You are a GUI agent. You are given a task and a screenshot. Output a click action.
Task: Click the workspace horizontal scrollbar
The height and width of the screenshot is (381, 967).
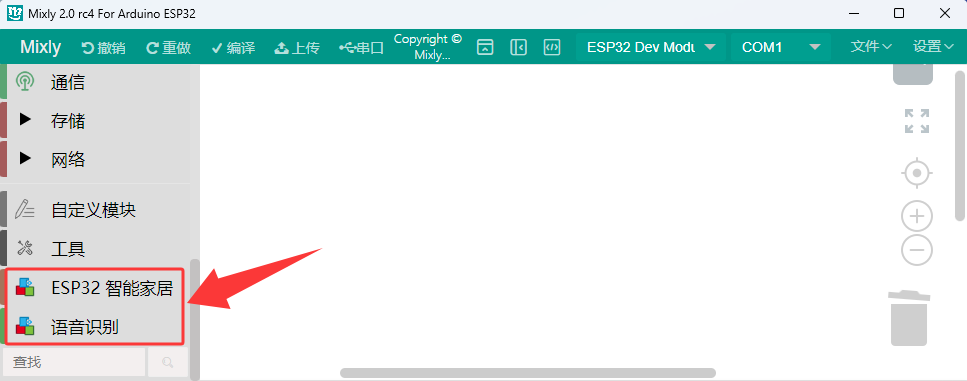click(528, 373)
